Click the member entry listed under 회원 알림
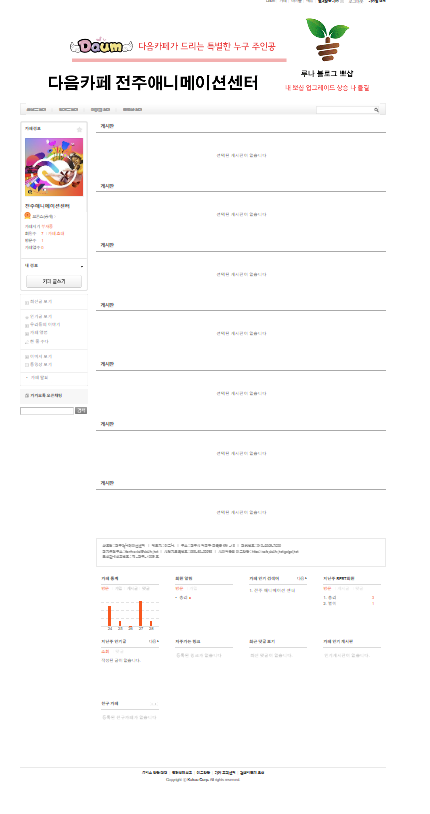Image resolution: width=430 pixels, height=814 pixels. tap(185, 598)
